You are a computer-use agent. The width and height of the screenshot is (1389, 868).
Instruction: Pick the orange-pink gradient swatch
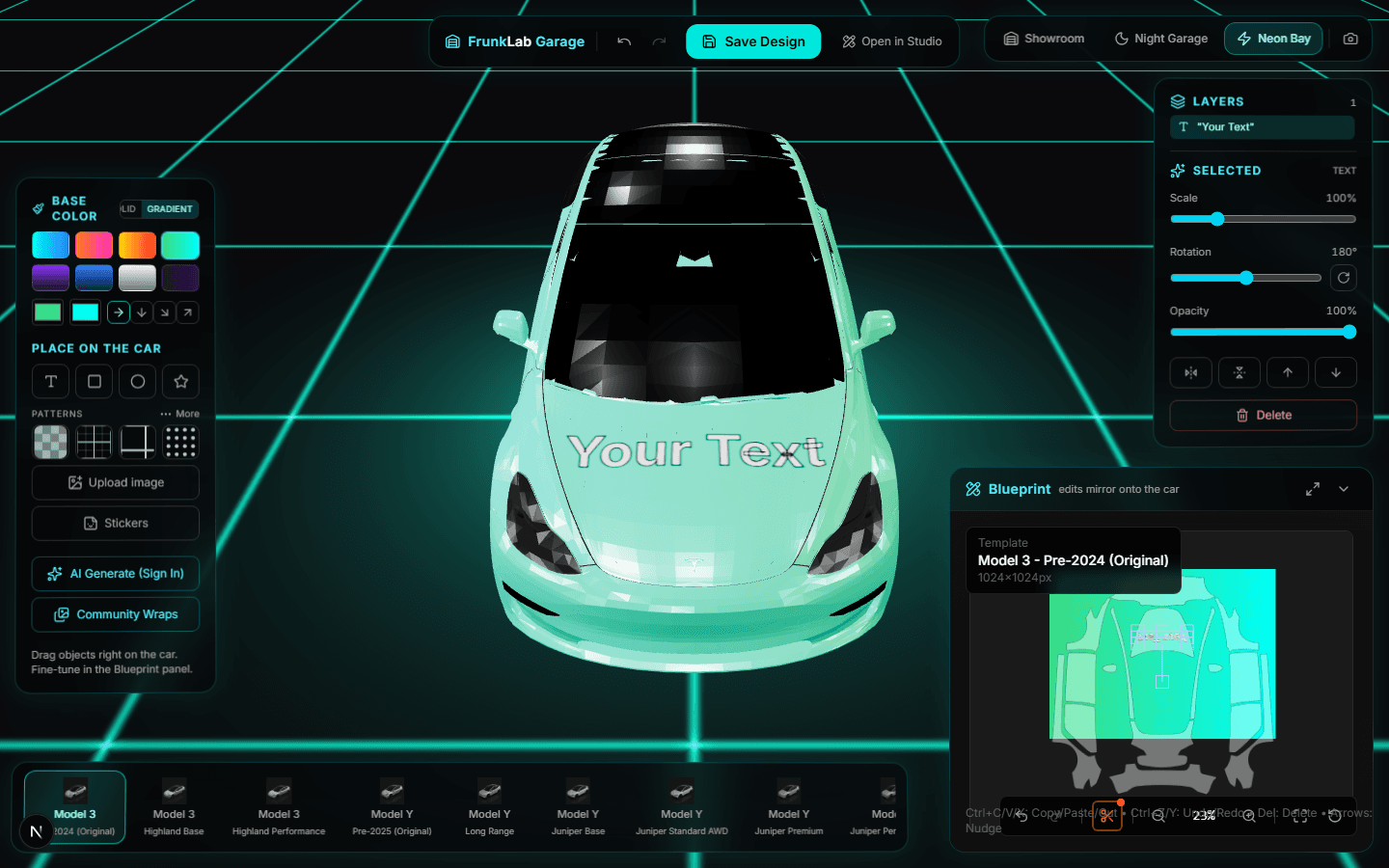95,245
